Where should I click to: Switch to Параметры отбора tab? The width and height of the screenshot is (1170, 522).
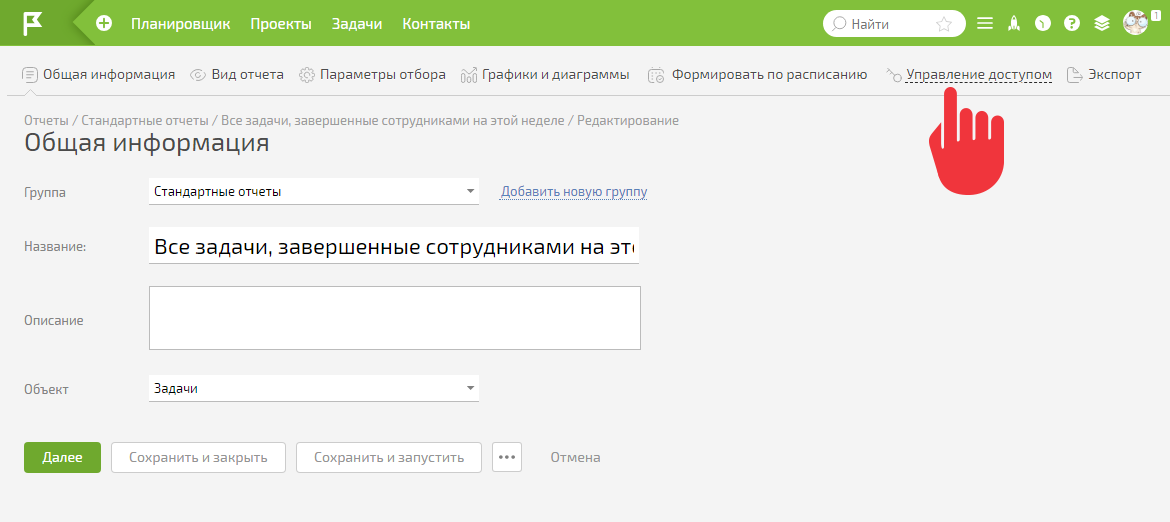[383, 75]
